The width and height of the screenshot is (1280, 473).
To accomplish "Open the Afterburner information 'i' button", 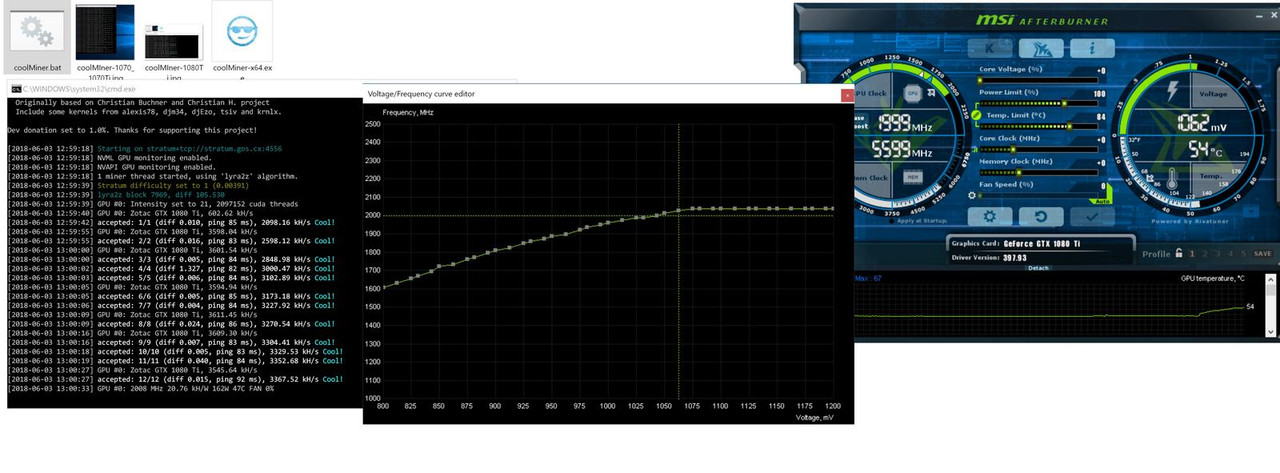I will (1092, 48).
